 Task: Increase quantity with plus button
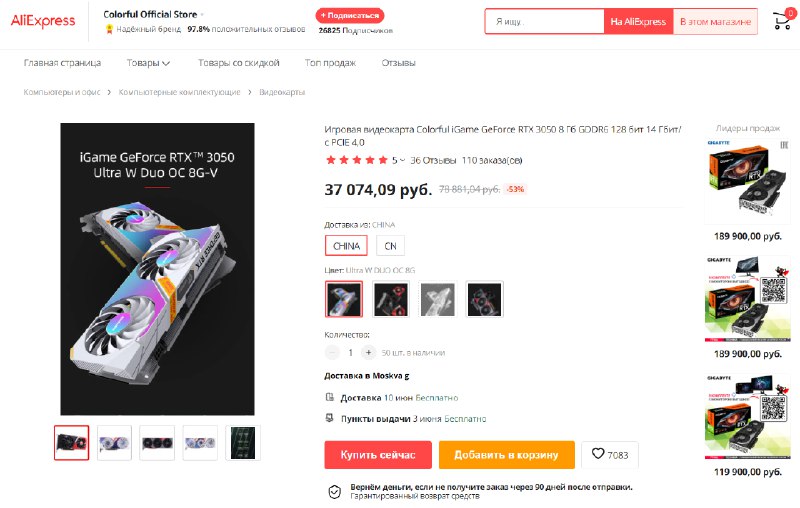pos(368,352)
